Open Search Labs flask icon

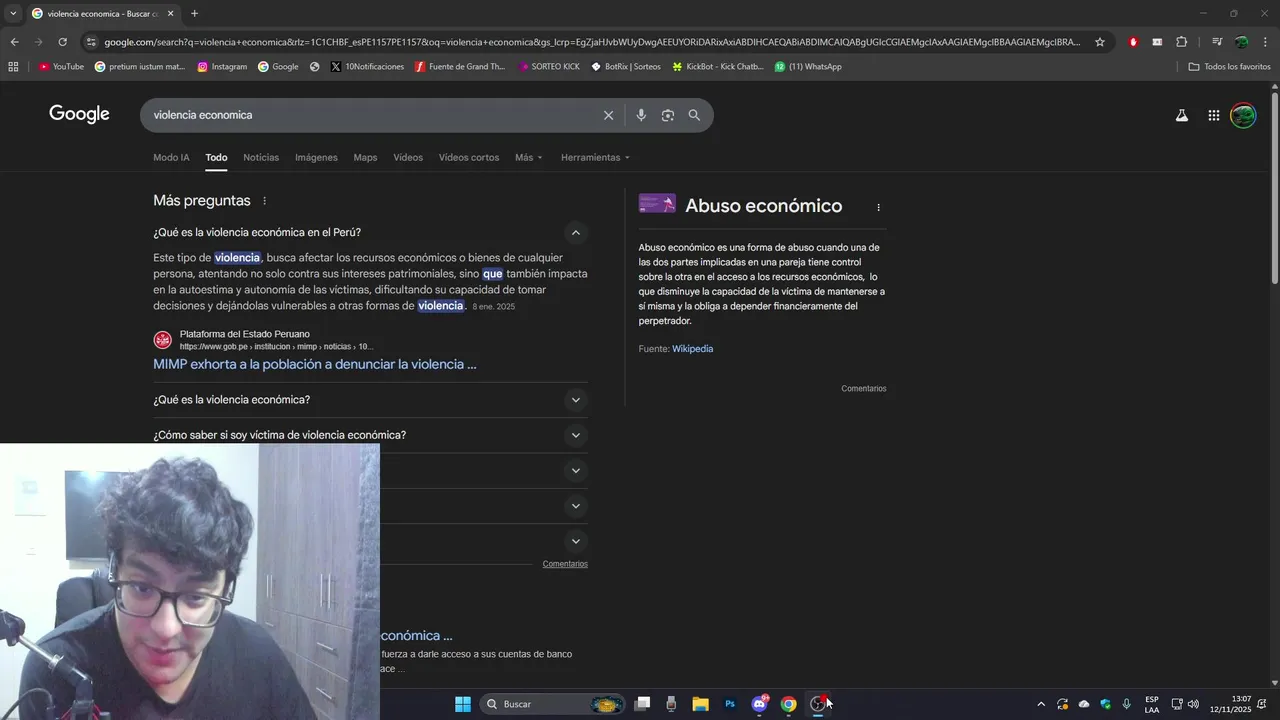[1181, 115]
